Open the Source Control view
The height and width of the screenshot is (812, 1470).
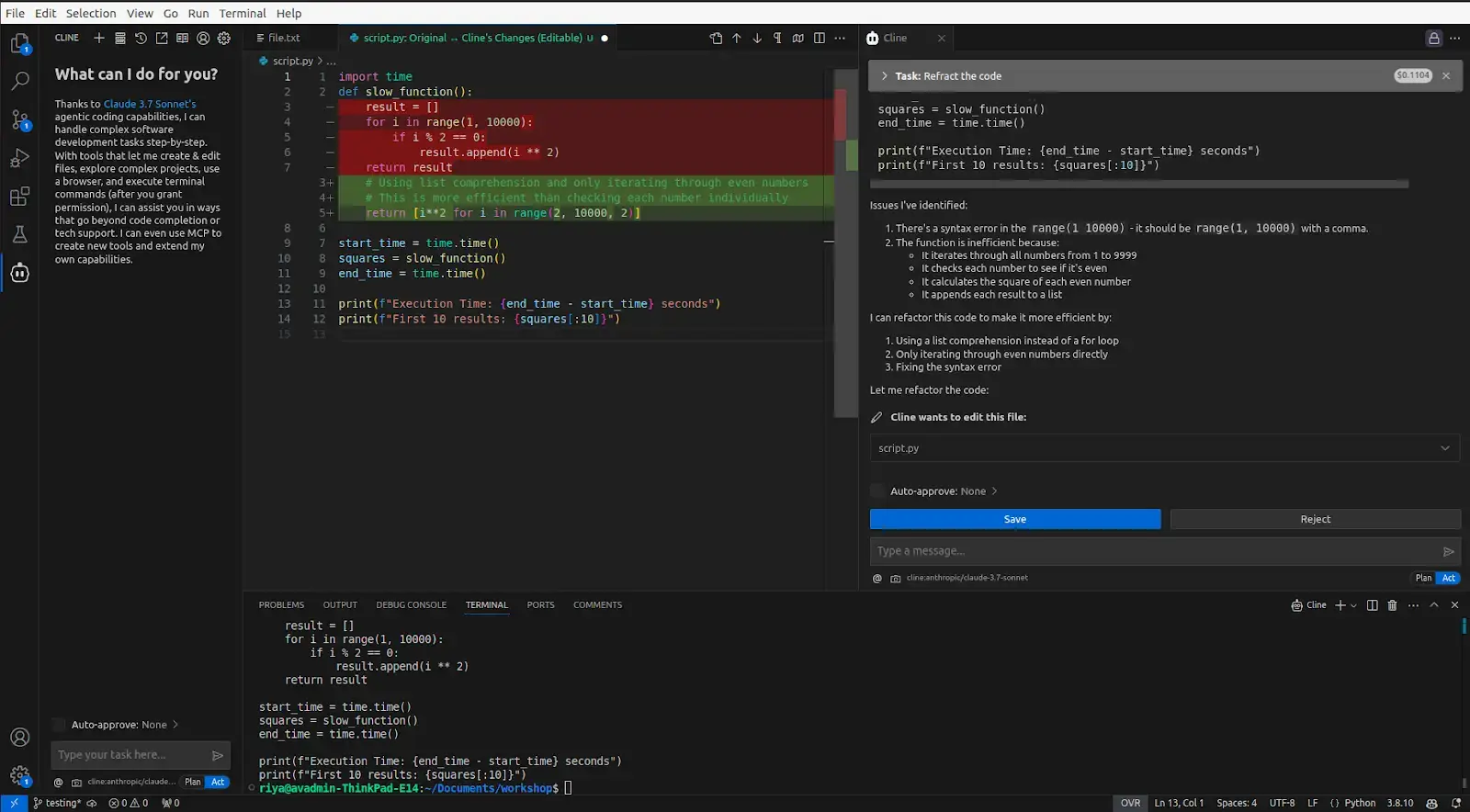click(x=19, y=119)
